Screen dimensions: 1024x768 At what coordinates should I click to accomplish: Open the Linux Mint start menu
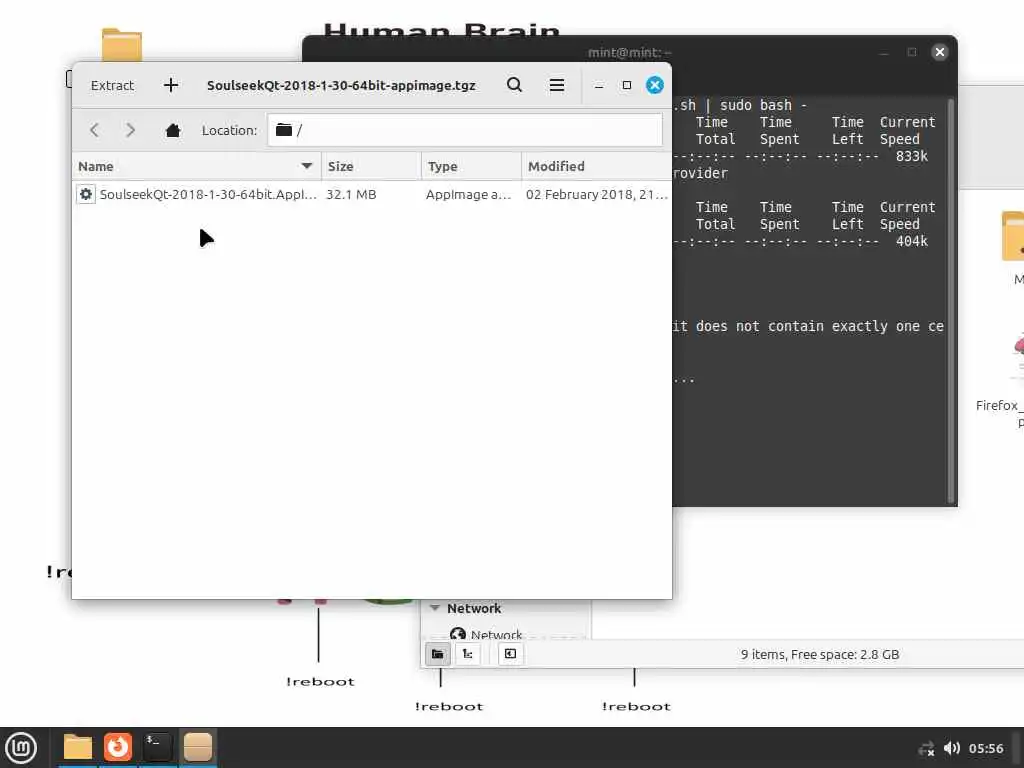click(22, 748)
